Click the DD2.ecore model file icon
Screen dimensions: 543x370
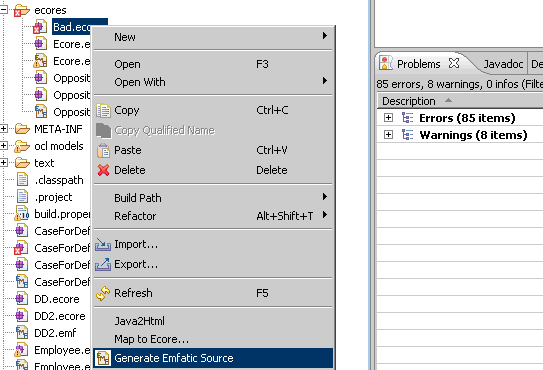22,316
